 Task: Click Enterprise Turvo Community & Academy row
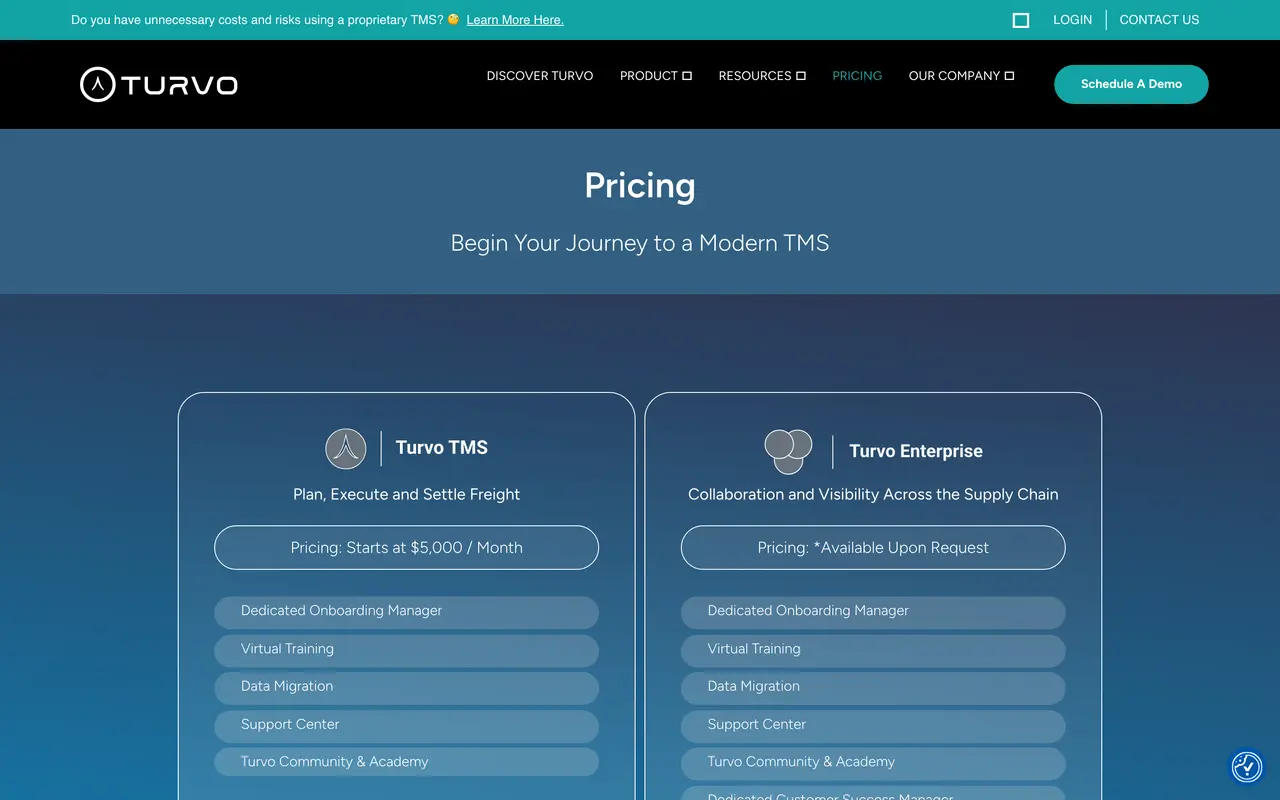873,763
